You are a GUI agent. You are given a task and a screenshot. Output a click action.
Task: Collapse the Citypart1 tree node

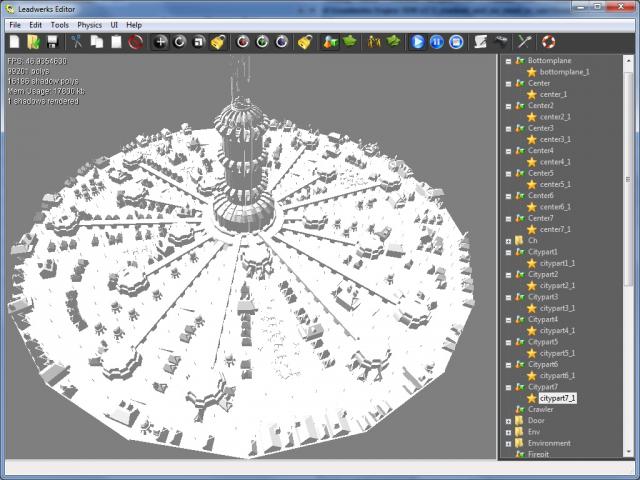508,252
